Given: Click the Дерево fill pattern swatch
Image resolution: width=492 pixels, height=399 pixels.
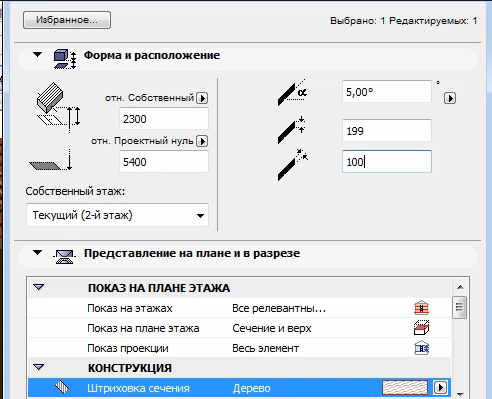Looking at the screenshot, I should [405, 387].
